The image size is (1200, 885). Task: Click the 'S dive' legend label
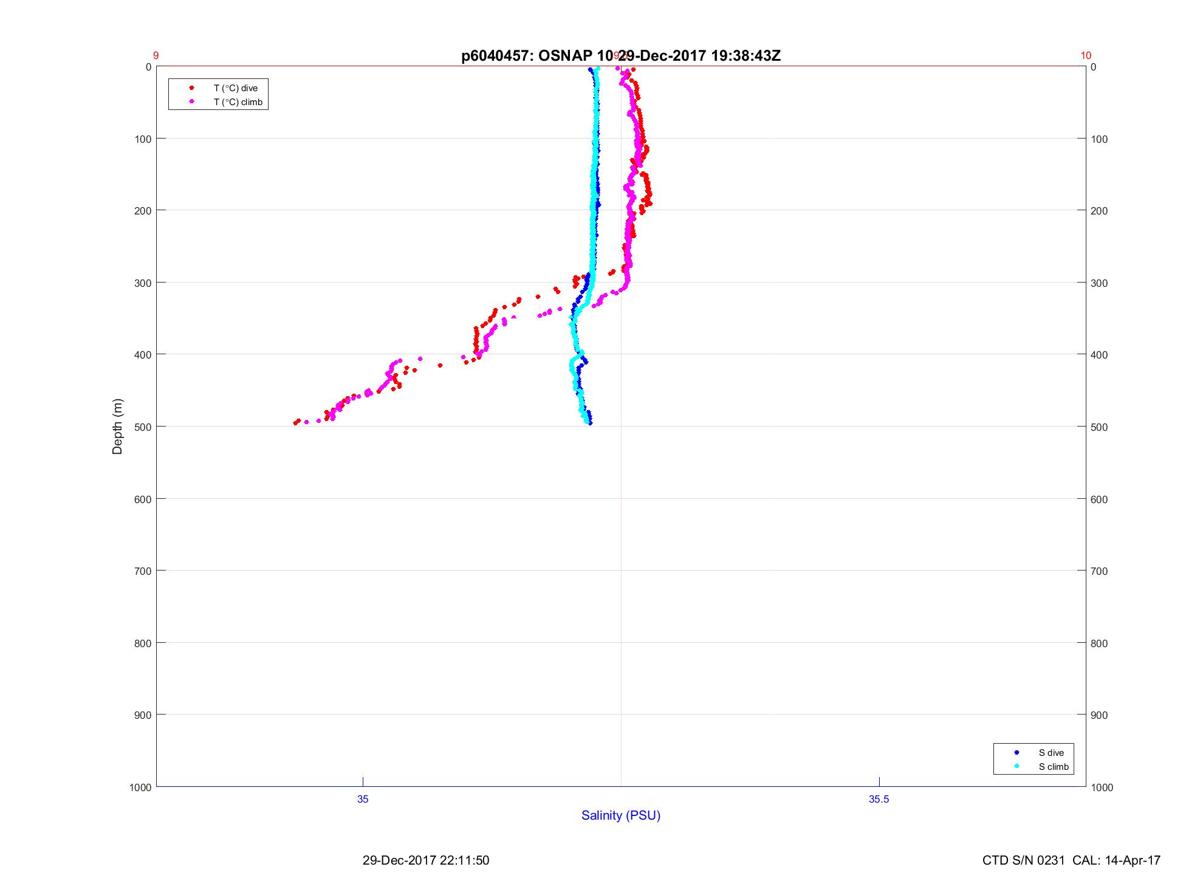pos(1051,752)
